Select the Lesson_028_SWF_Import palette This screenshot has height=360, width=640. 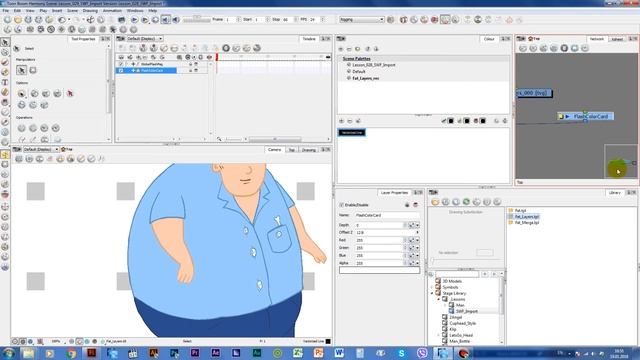pos(373,65)
